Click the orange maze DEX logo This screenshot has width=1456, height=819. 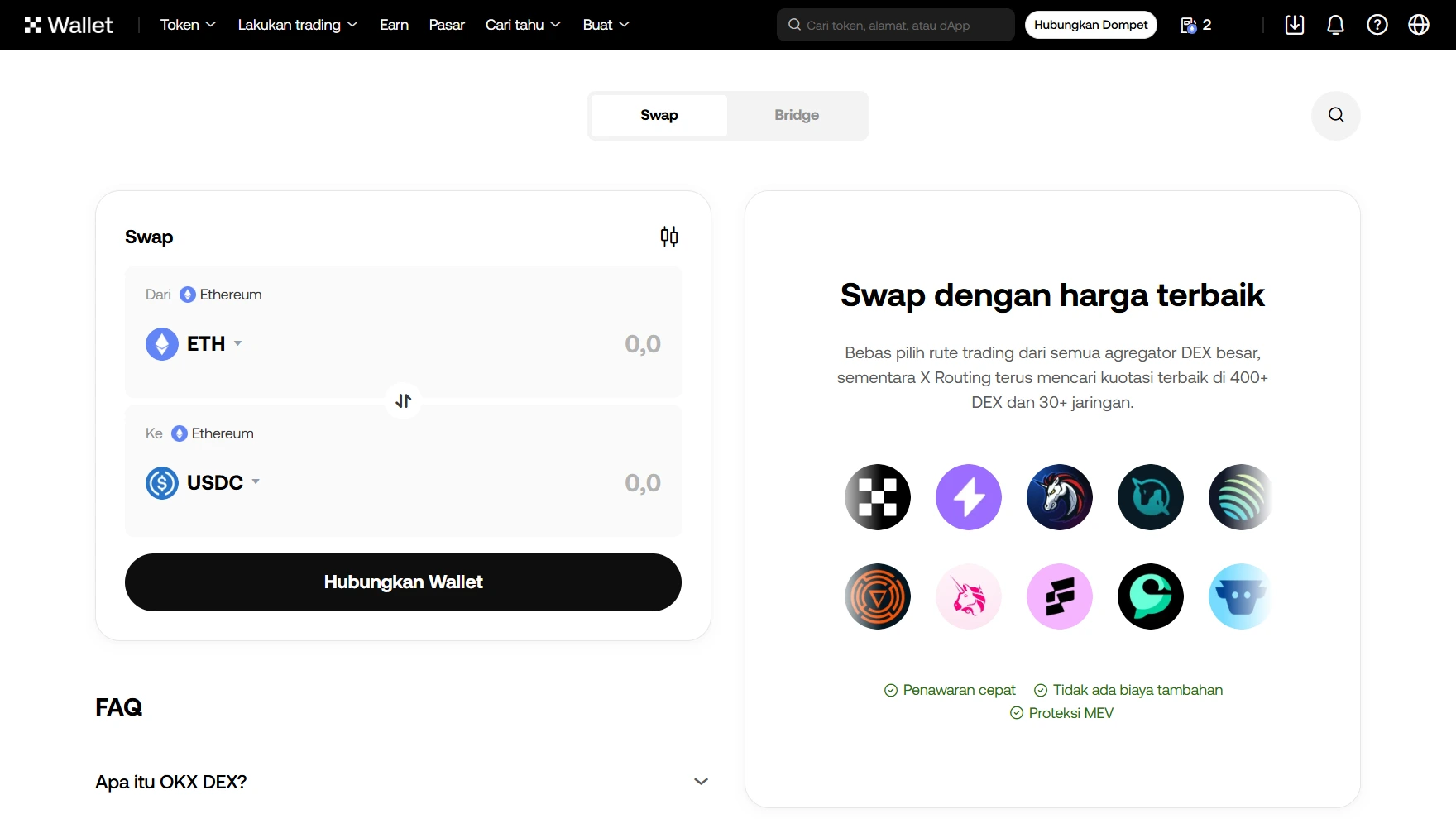click(x=878, y=596)
